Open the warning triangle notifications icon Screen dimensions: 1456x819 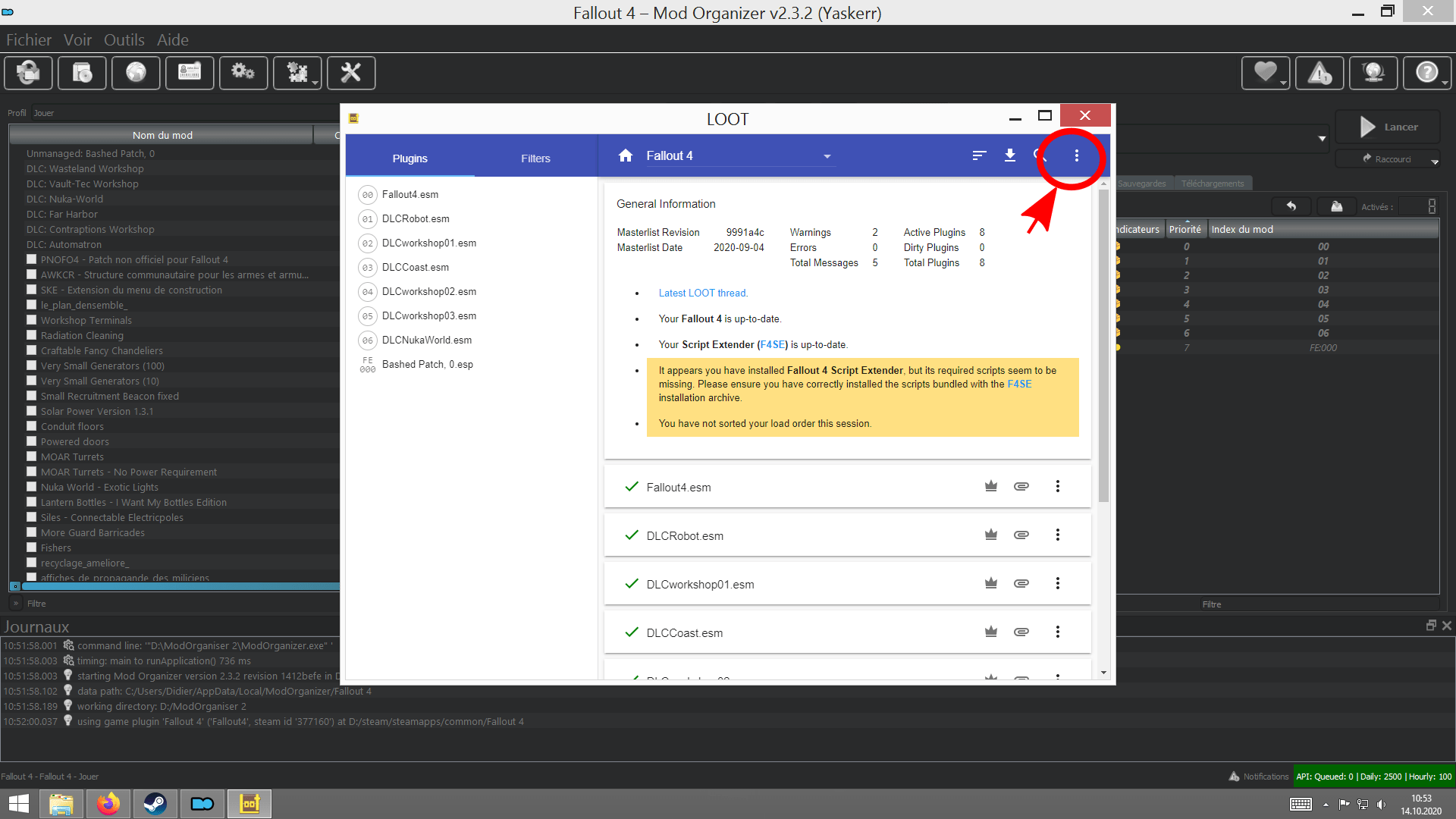[1319, 73]
